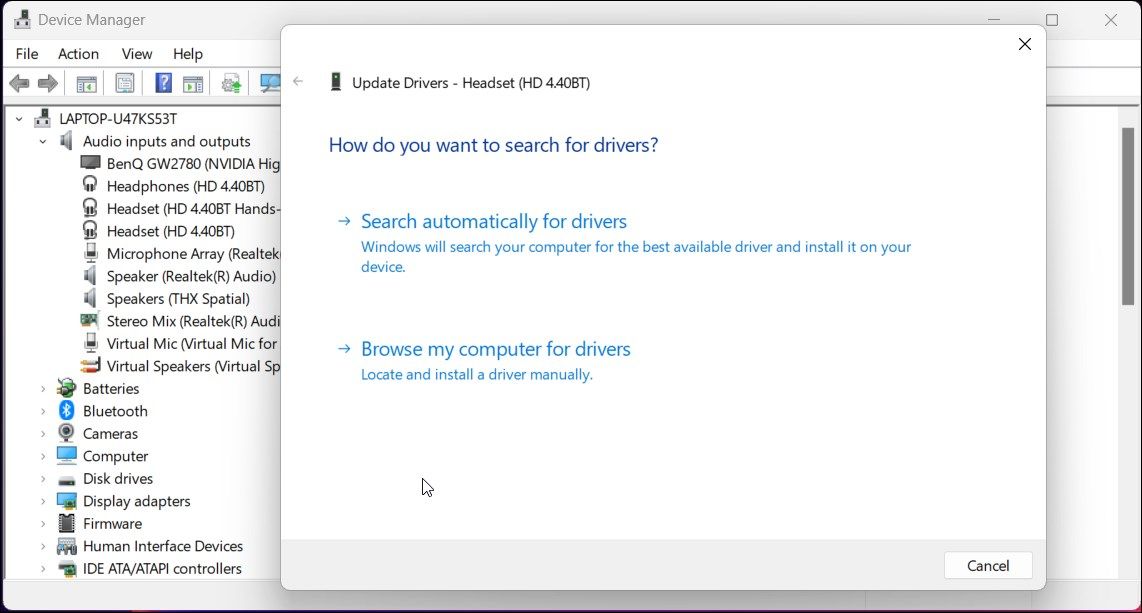This screenshot has height=613, width=1142.
Task: Expand the Batteries node
Action: click(x=43, y=389)
